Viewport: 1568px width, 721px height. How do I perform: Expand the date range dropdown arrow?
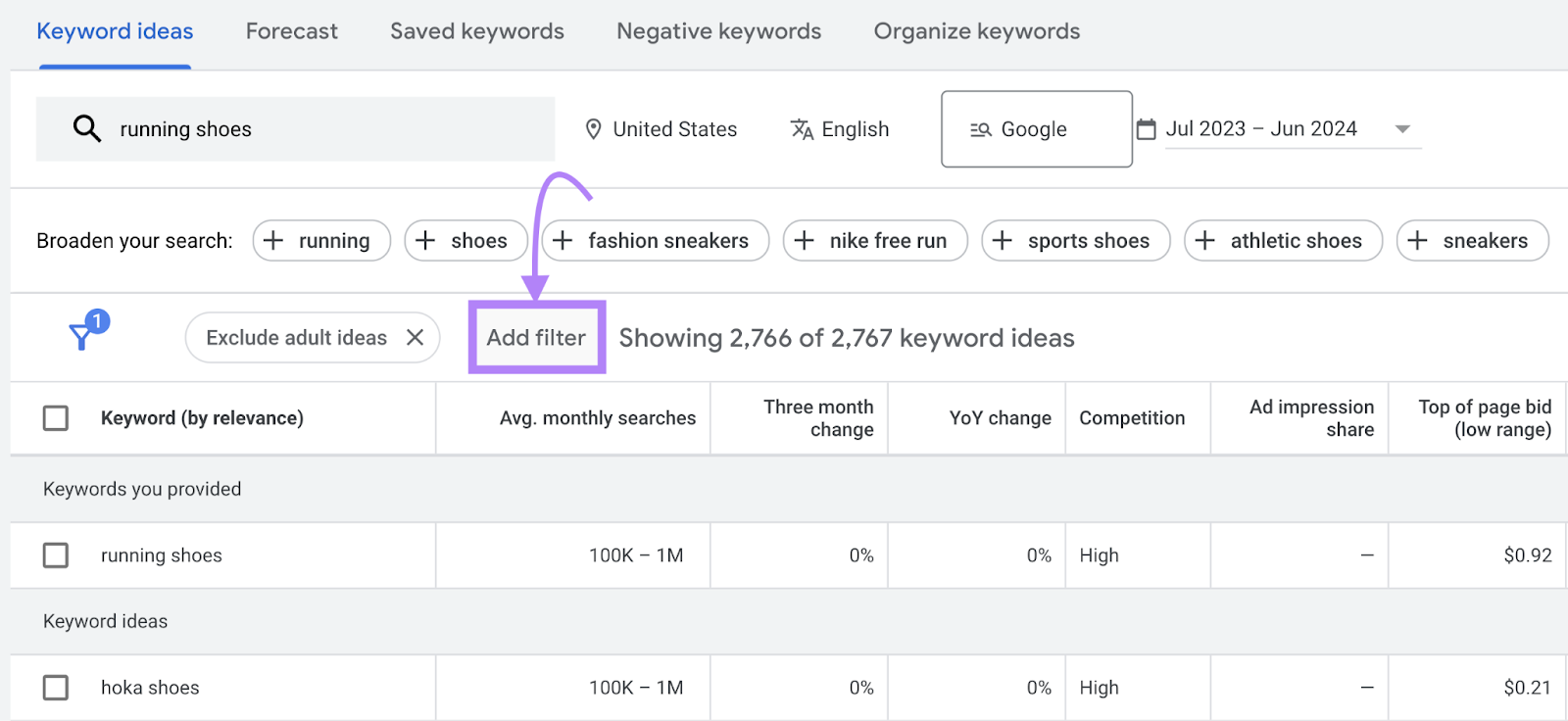point(1402,129)
